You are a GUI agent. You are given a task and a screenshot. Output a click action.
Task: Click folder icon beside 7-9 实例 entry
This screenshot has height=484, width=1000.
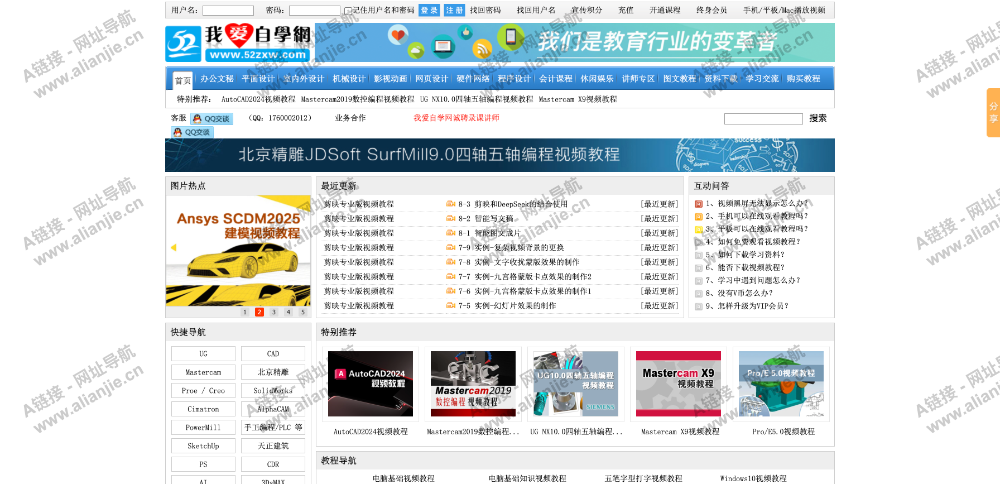tap(450, 247)
